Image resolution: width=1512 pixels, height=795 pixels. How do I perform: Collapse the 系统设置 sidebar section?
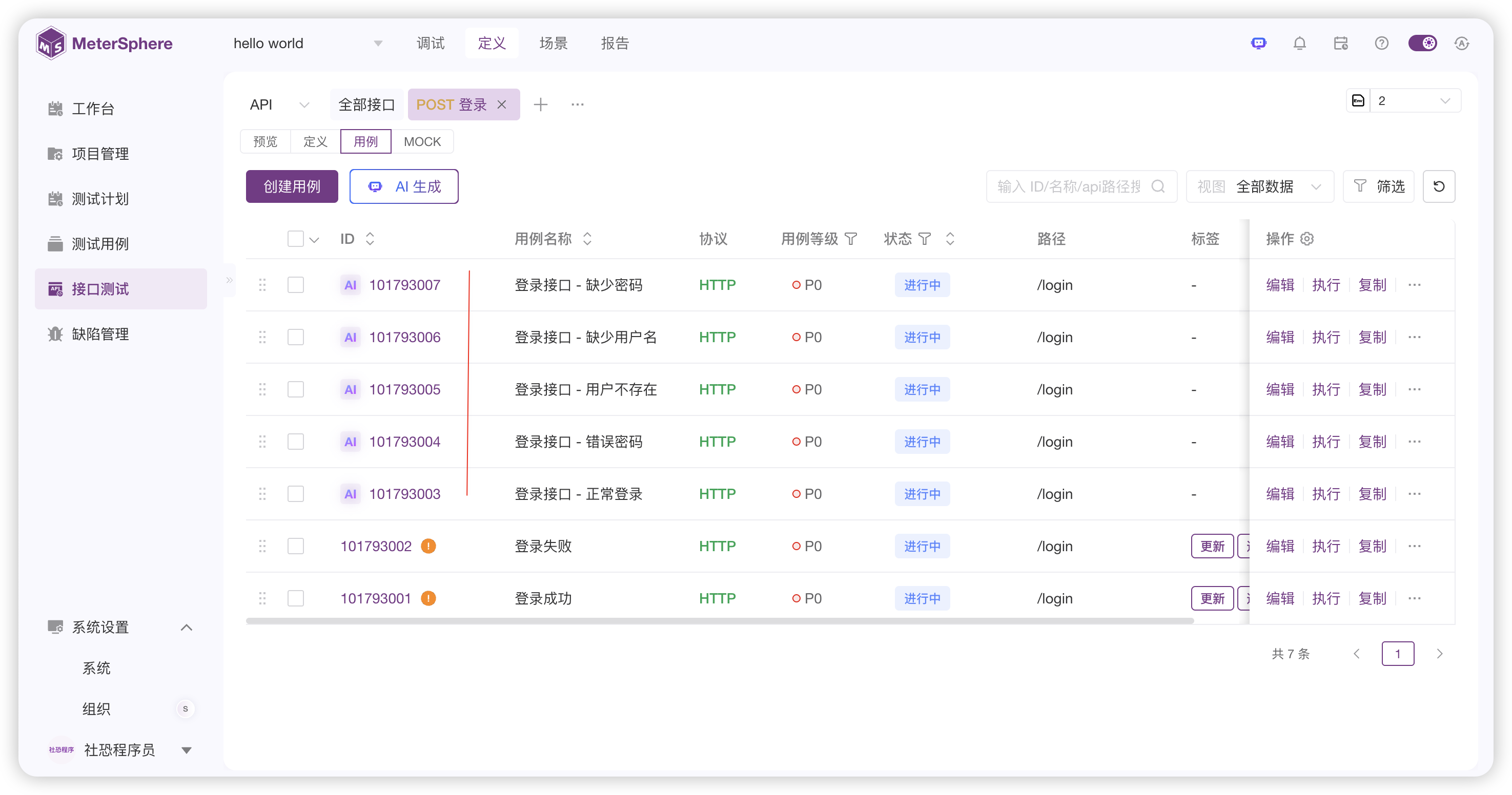tap(187, 627)
